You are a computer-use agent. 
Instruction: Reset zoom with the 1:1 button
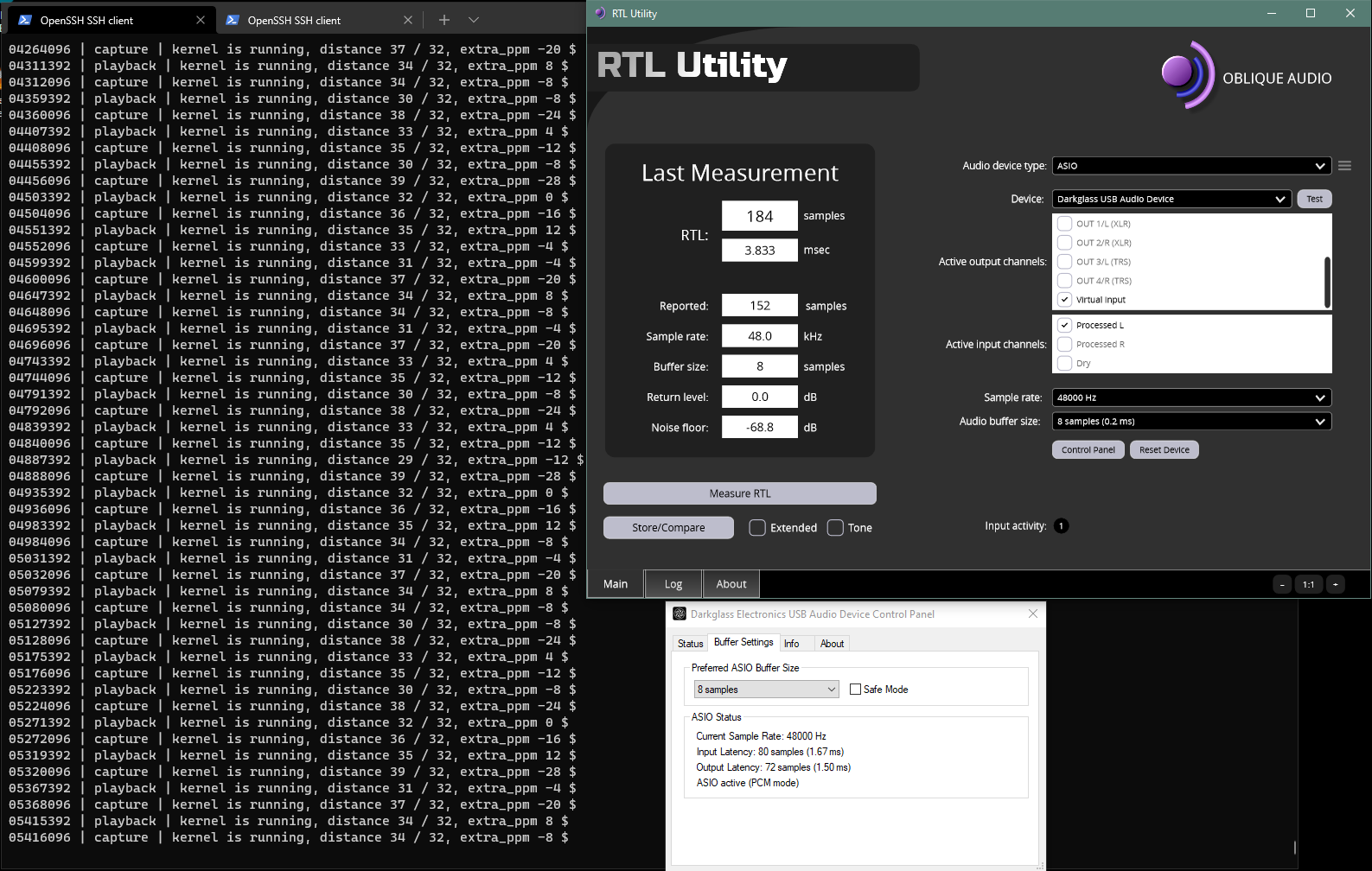point(1309,584)
